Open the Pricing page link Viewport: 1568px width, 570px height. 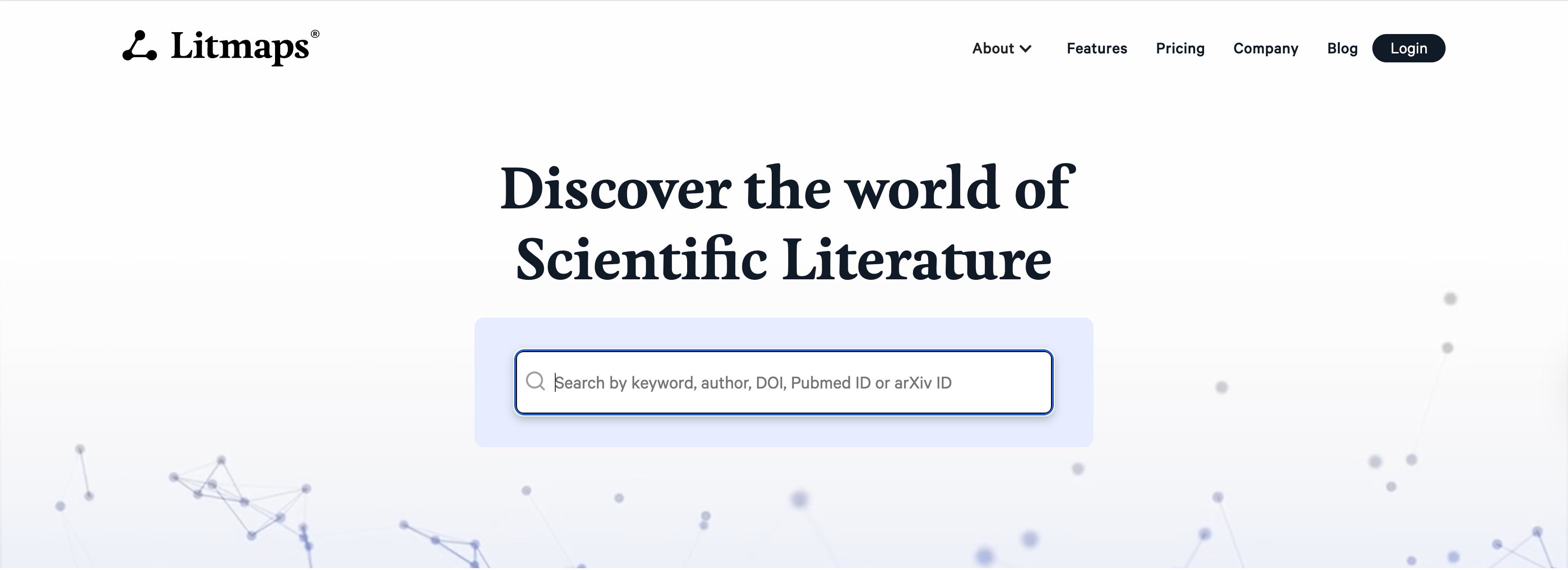pyautogui.click(x=1180, y=49)
